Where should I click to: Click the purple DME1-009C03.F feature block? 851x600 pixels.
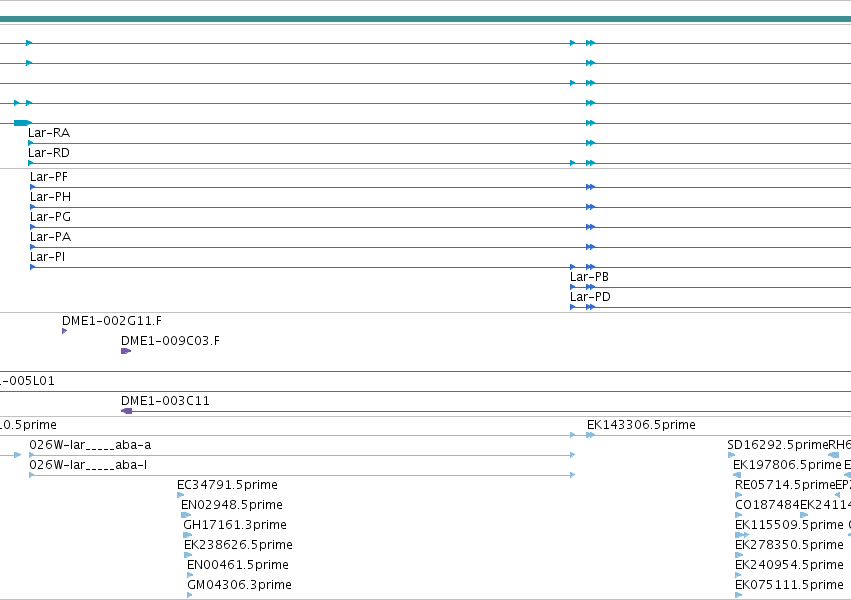[x=126, y=351]
